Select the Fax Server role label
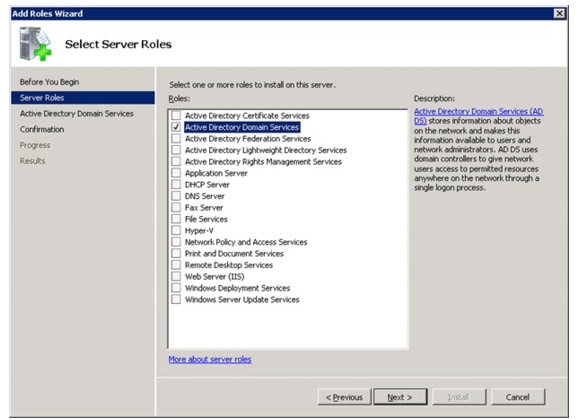 [x=204, y=207]
